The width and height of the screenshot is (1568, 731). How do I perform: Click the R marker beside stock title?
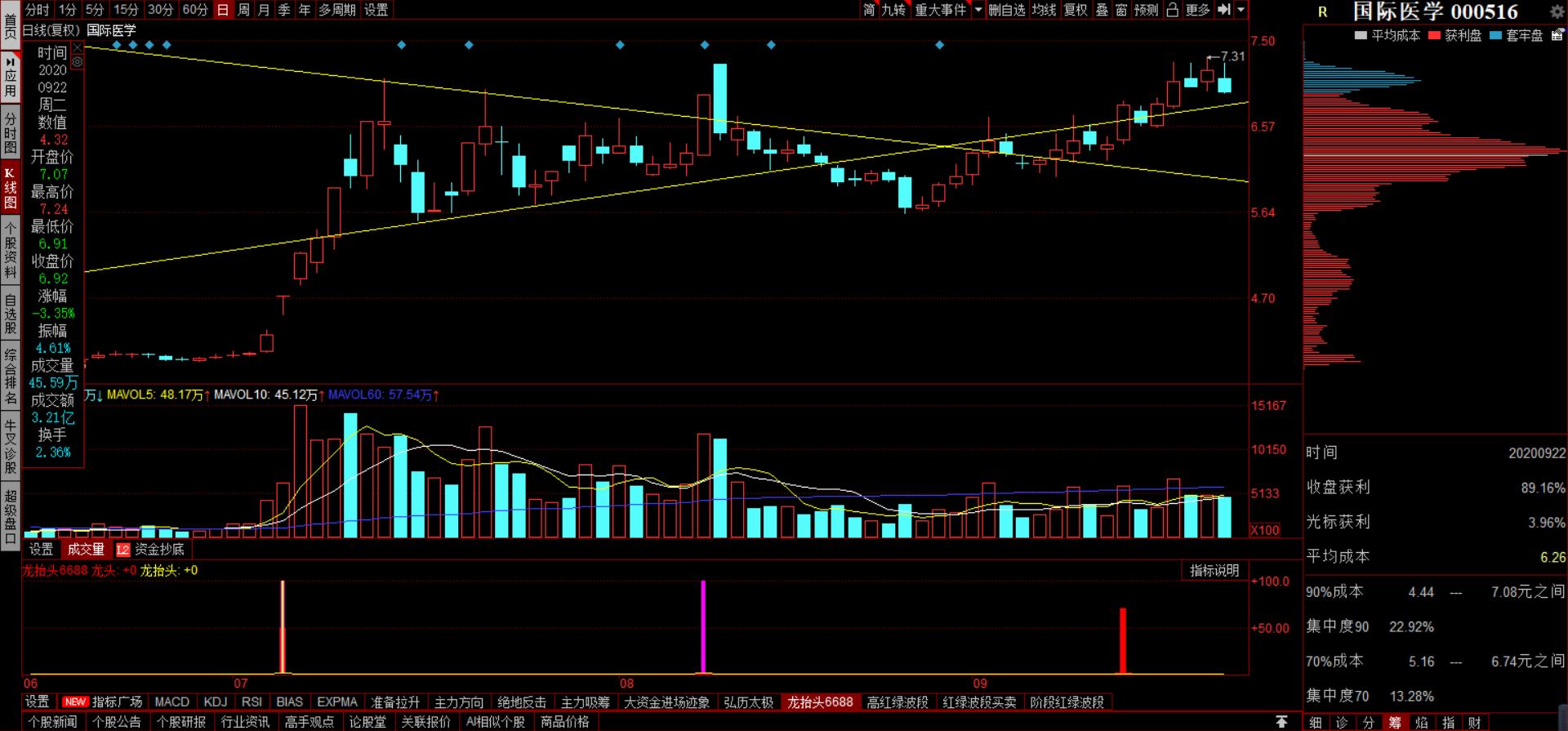coord(1323,12)
